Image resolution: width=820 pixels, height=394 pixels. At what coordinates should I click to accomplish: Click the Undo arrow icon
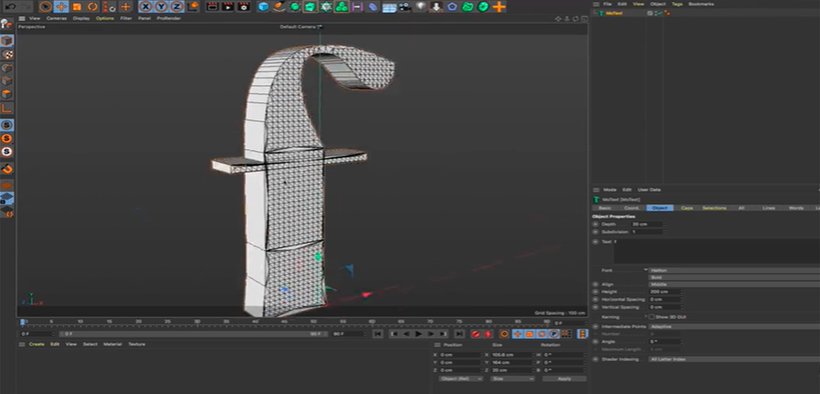coord(10,7)
